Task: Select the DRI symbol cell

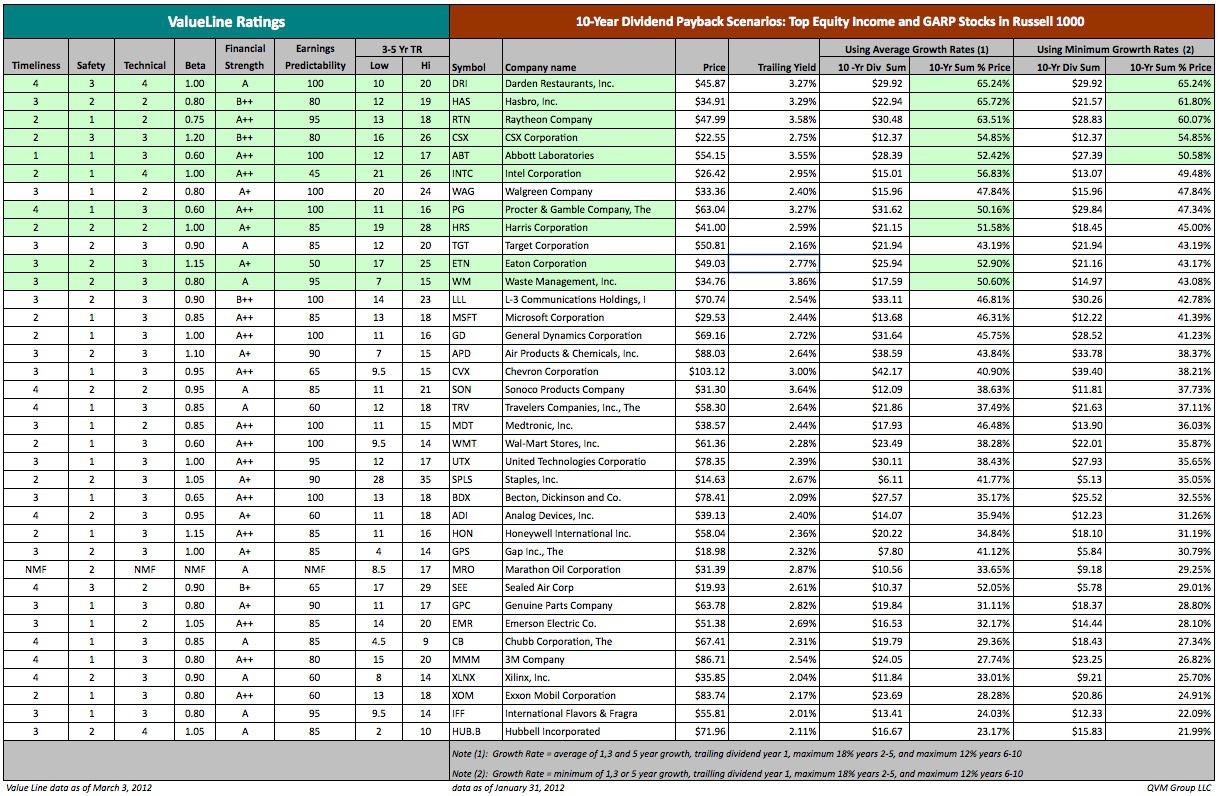Action: coord(476,84)
